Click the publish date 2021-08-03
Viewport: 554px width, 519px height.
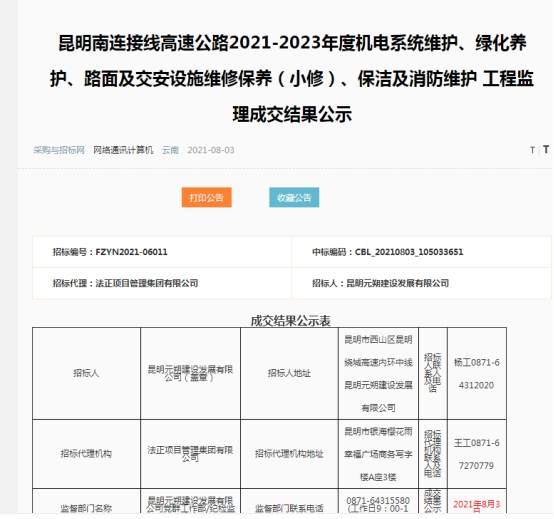click(x=211, y=150)
